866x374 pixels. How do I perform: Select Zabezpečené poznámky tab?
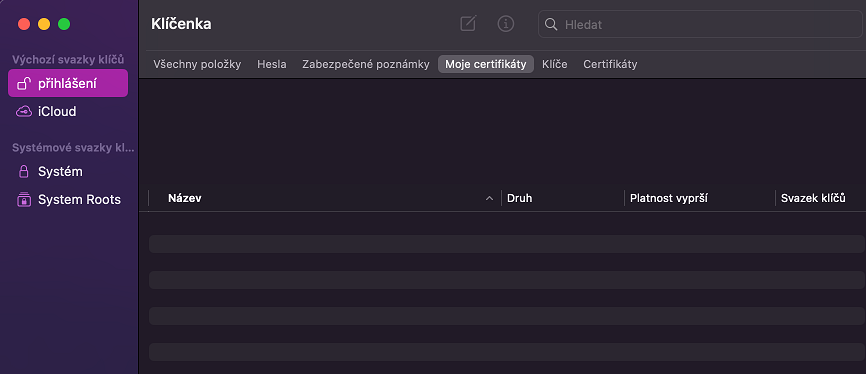tap(366, 64)
